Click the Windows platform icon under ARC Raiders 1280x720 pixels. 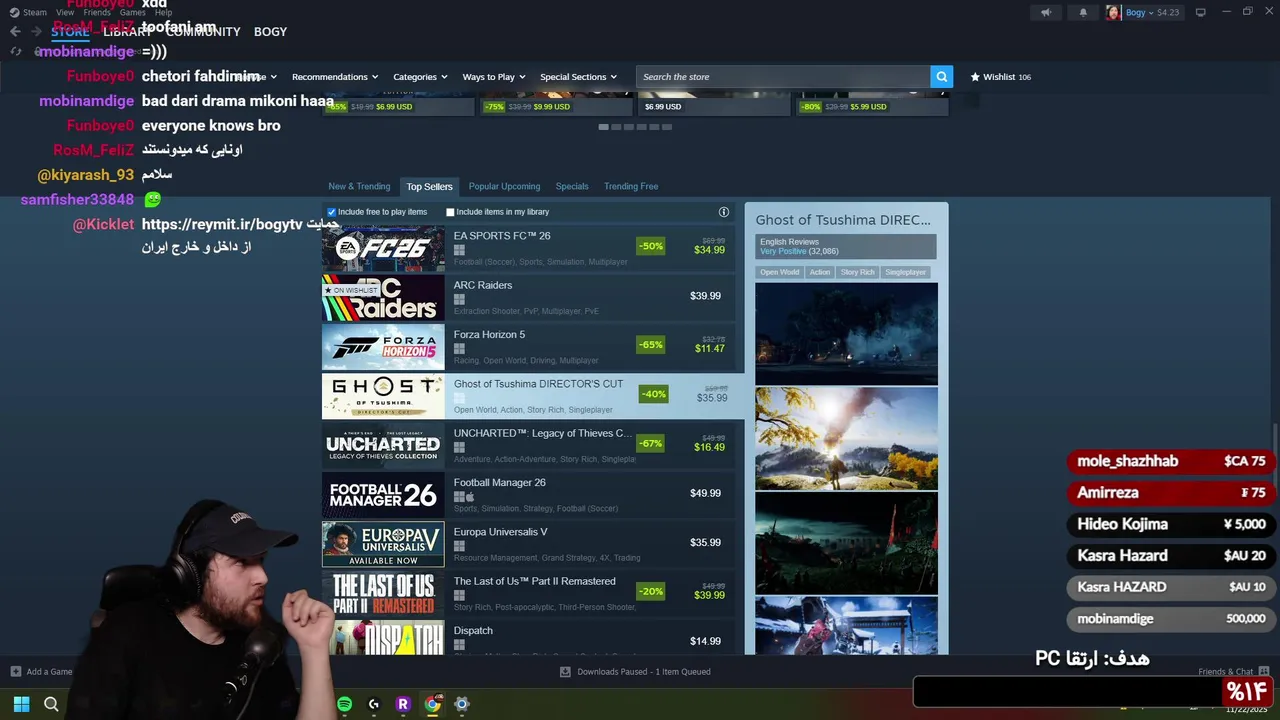click(x=459, y=299)
